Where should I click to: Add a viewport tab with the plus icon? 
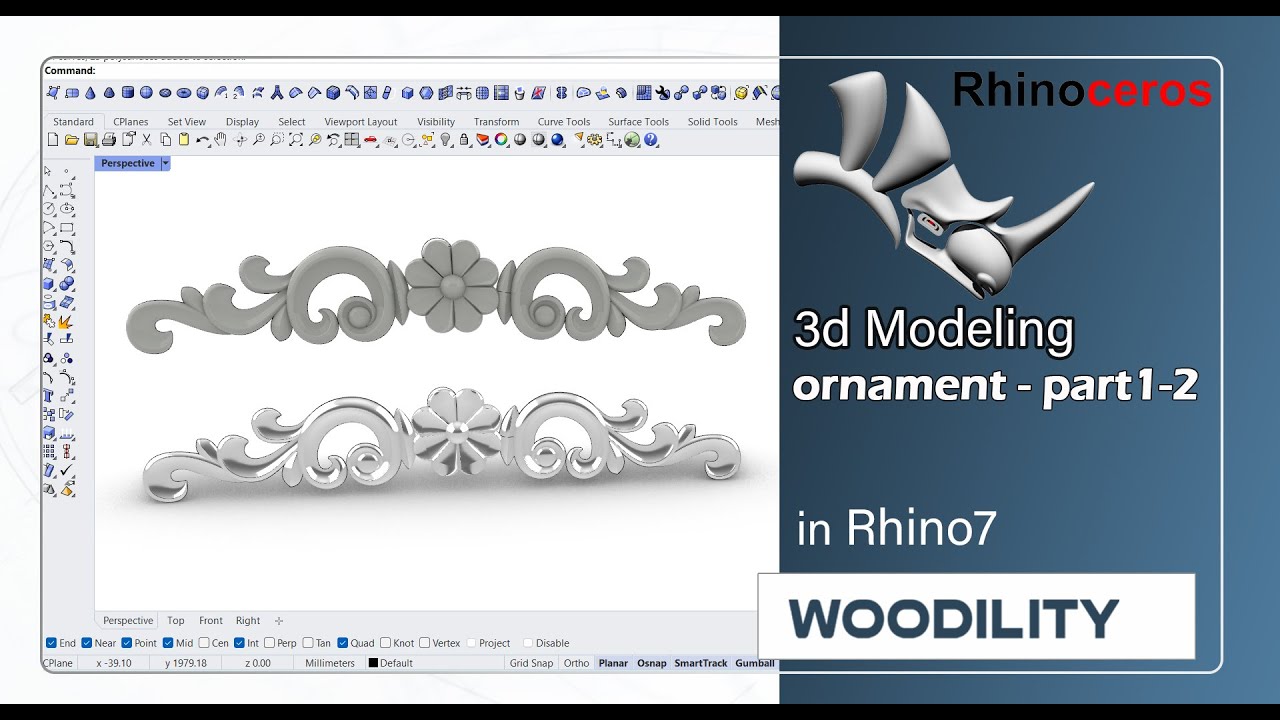(x=279, y=621)
